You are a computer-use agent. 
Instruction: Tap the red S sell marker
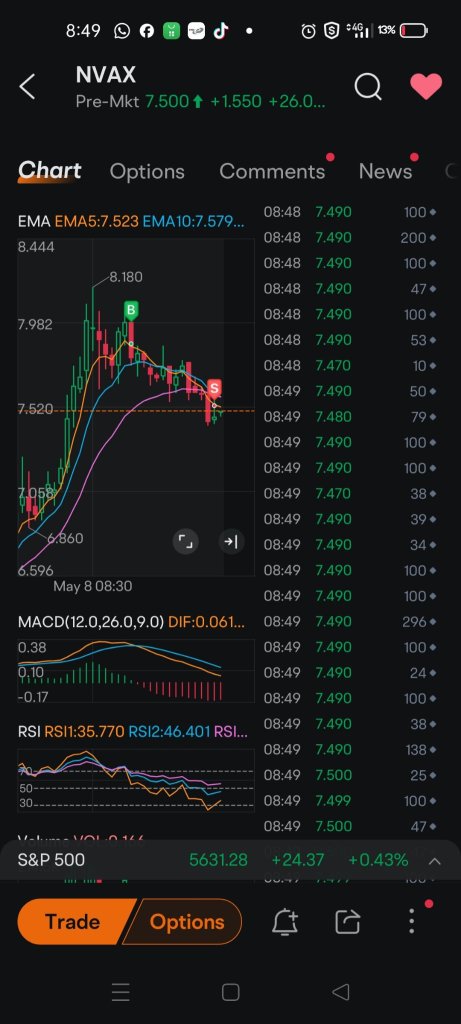tap(214, 388)
